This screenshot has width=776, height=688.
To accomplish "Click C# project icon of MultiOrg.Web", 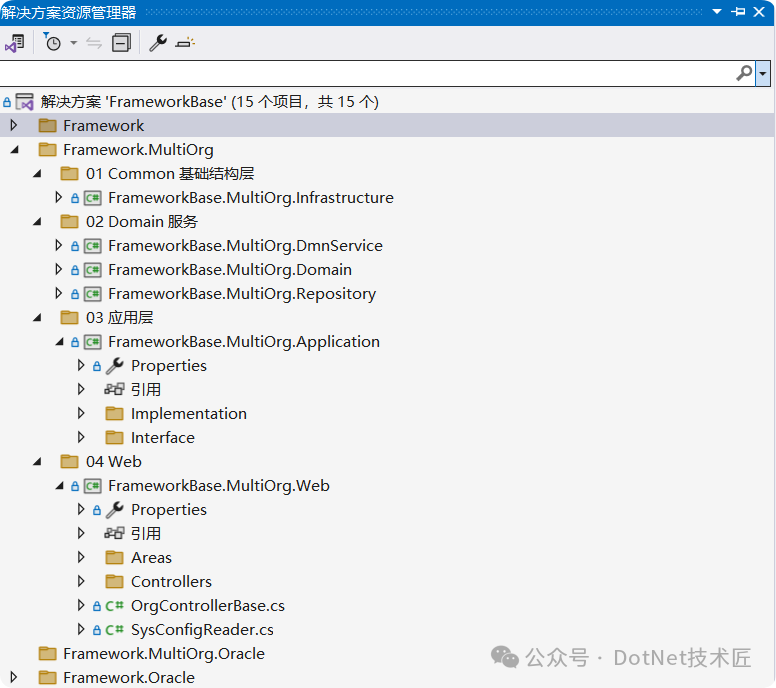I will tap(93, 486).
